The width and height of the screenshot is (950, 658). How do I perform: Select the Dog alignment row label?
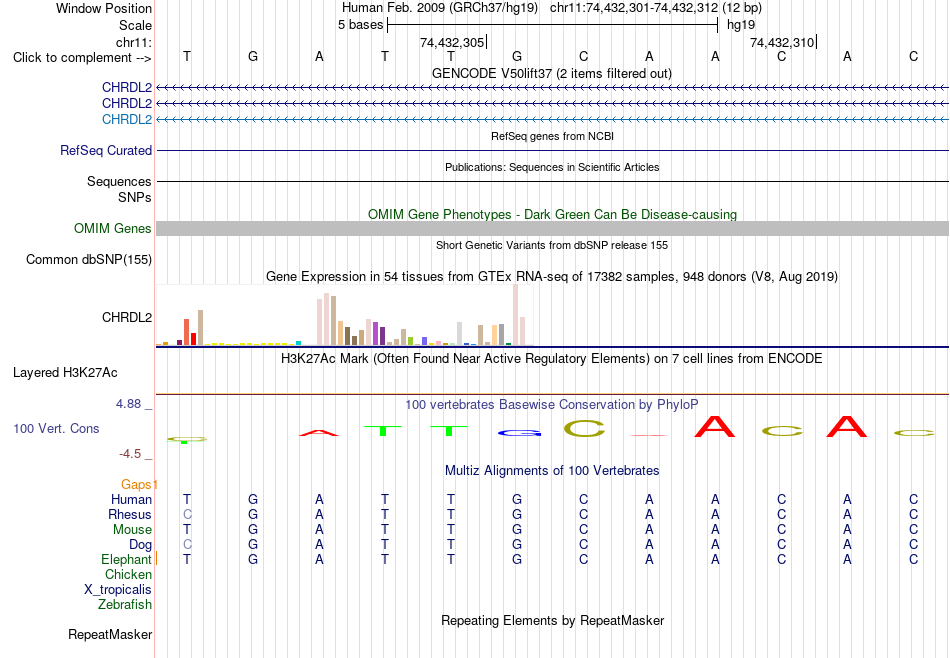pos(140,545)
